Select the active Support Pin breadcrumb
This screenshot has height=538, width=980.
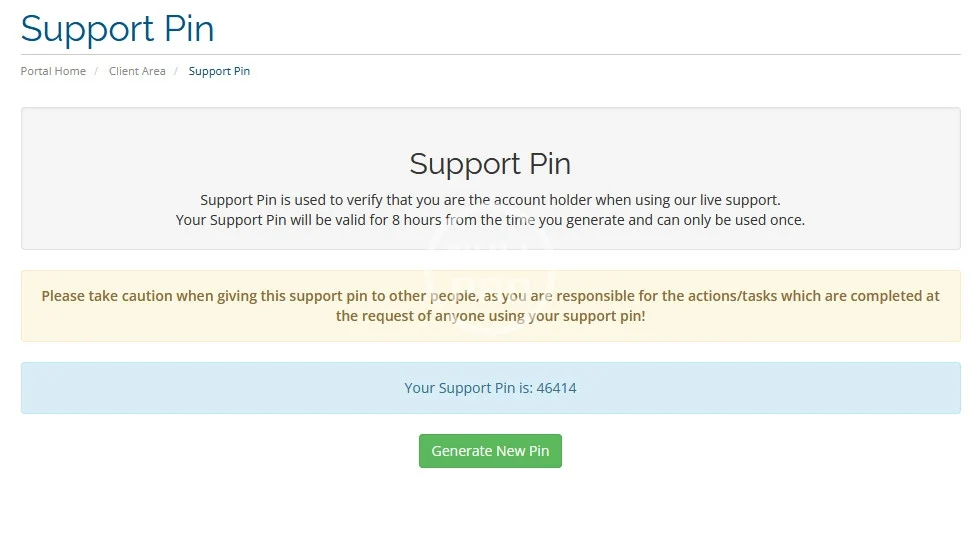219,71
